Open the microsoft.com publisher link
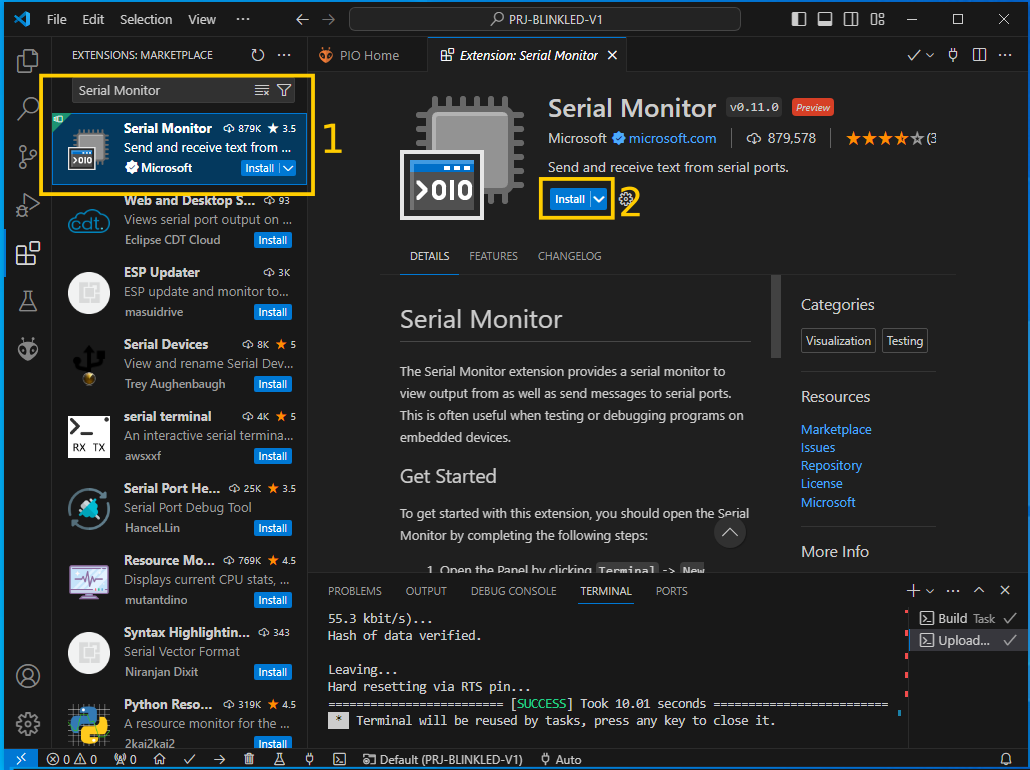 672,139
